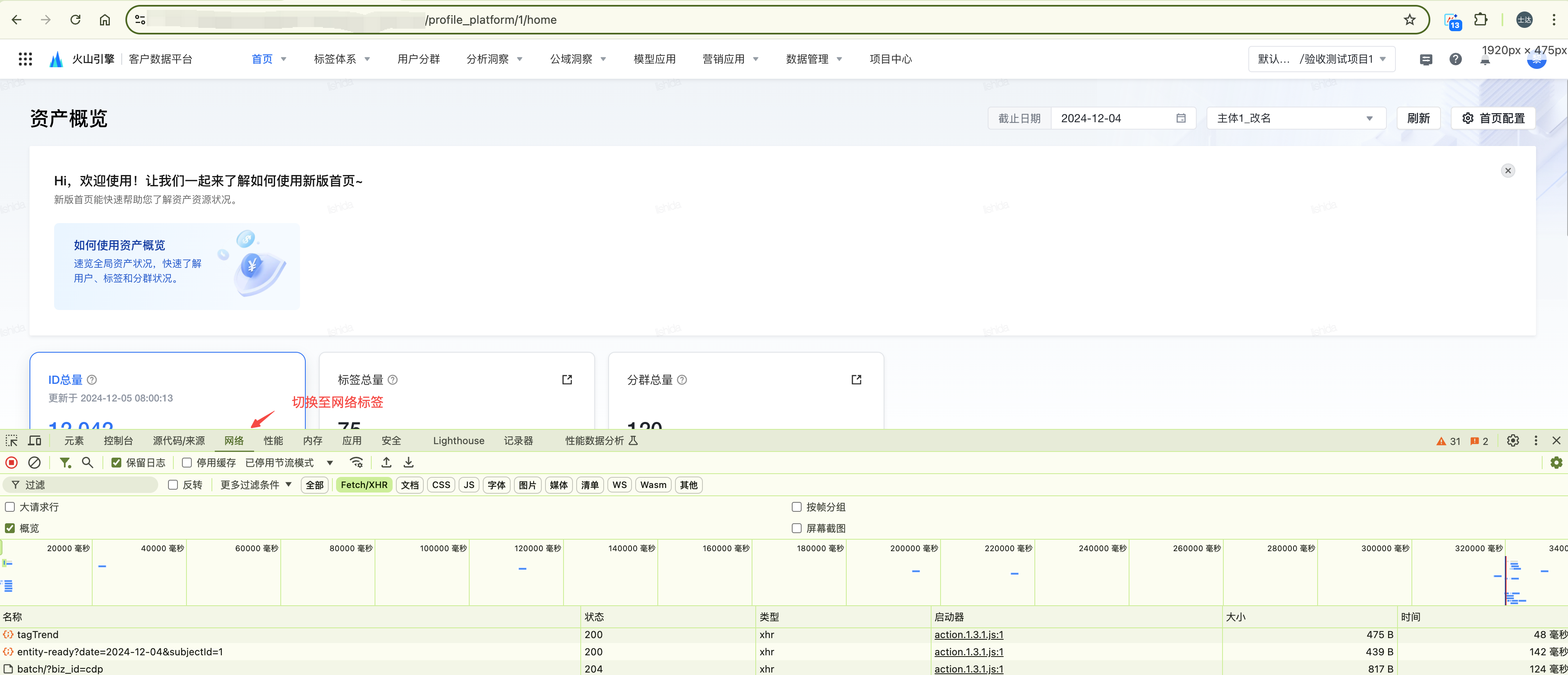The height and width of the screenshot is (675, 1568).
Task: Select the DevTools element inspector icon
Action: pos(11,440)
